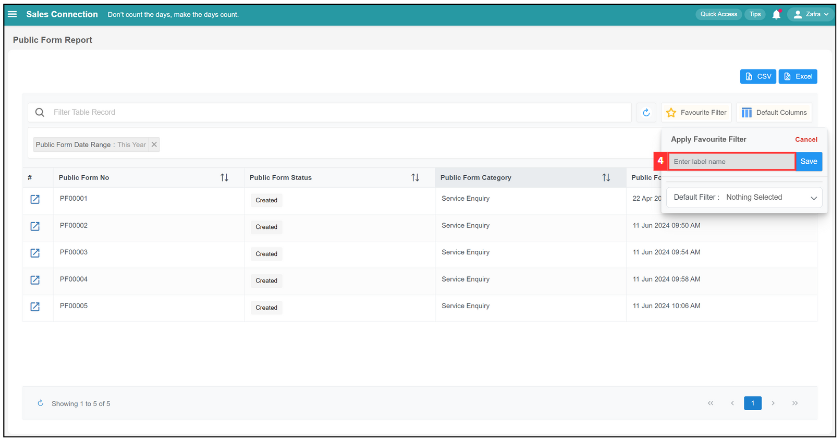Screen dimensions: 839x443
Task: Open the hamburger navigation menu
Action: coord(12,14)
